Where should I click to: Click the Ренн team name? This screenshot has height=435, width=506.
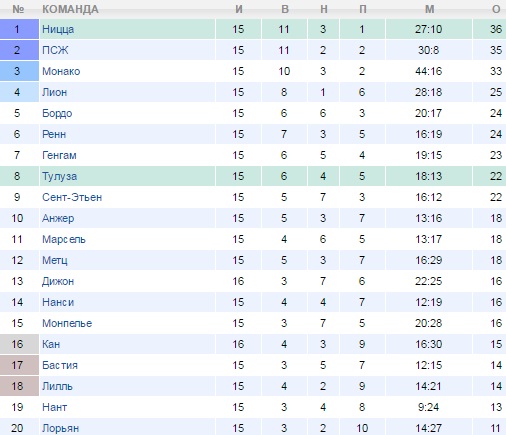click(54, 134)
